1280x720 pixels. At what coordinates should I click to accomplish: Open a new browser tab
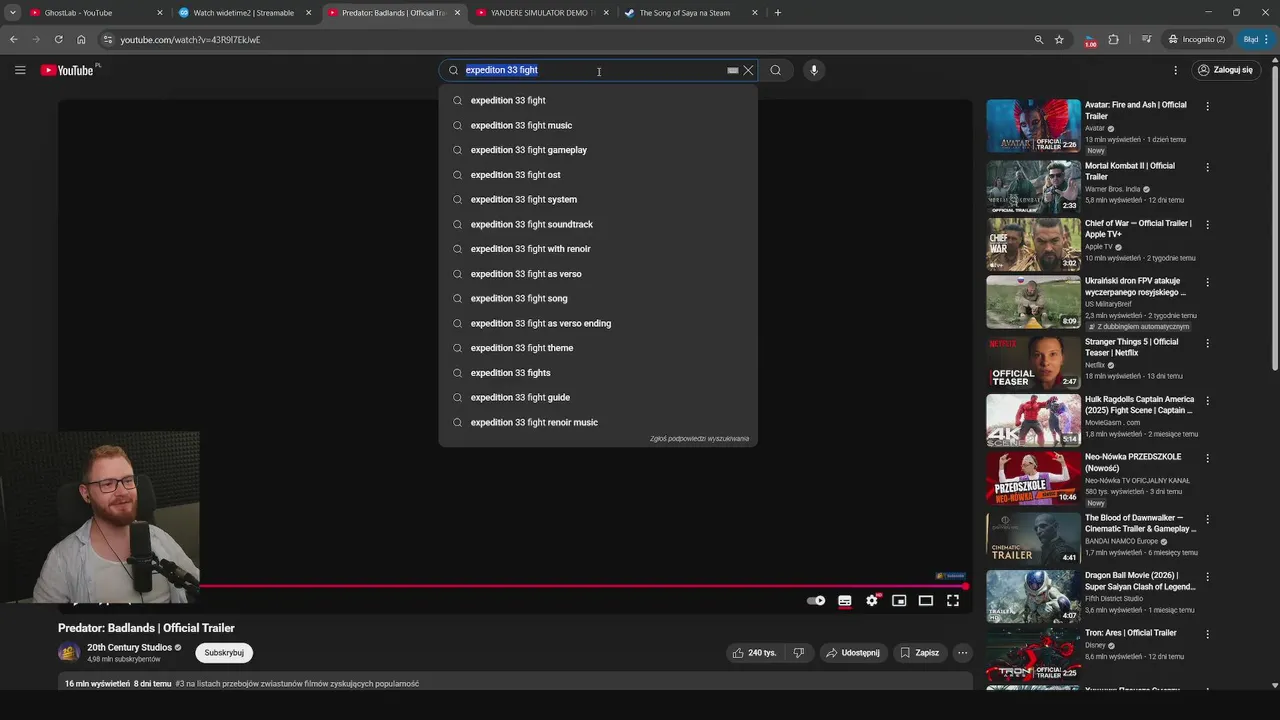(x=778, y=13)
